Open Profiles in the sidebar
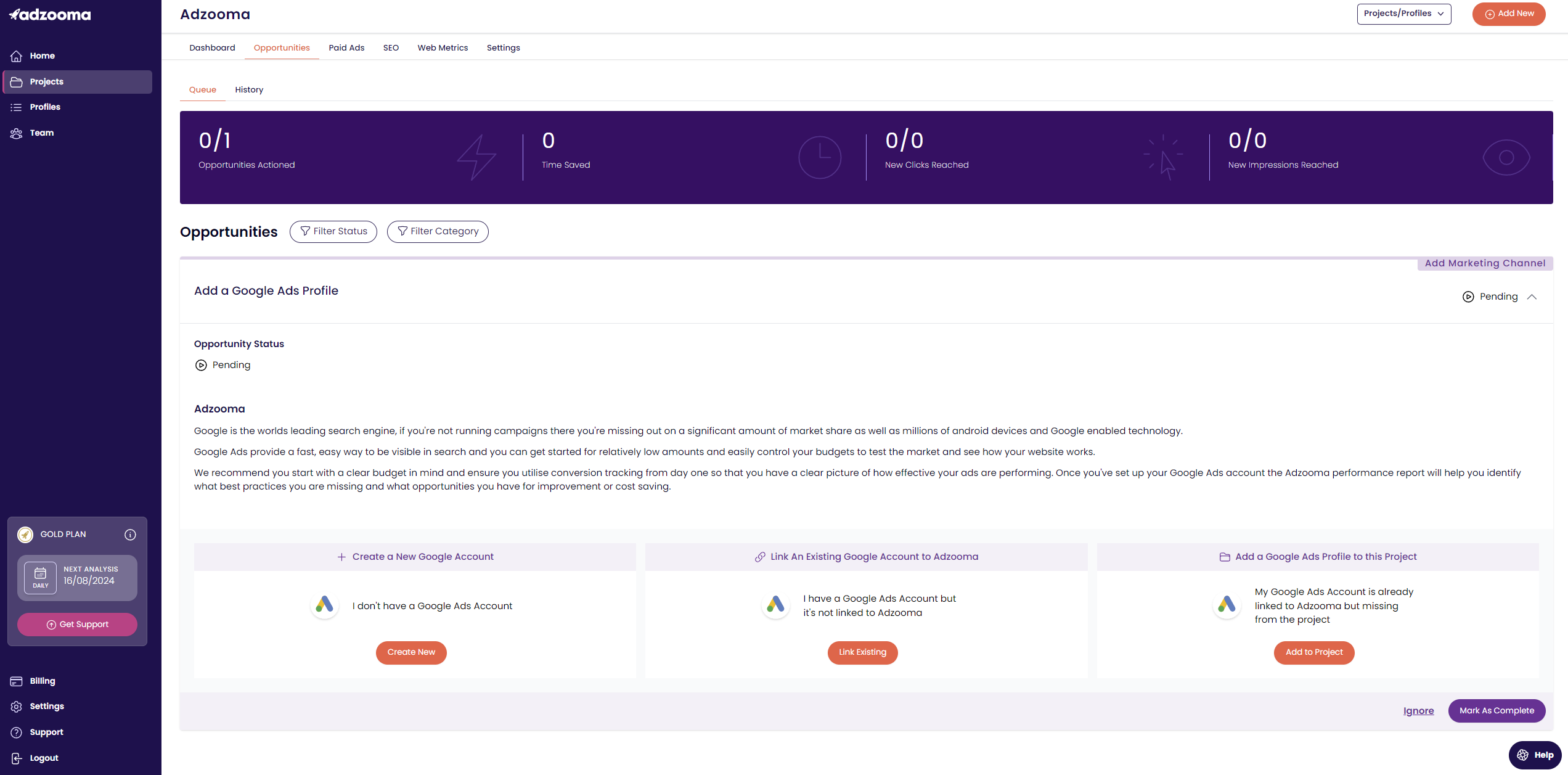 (77, 107)
